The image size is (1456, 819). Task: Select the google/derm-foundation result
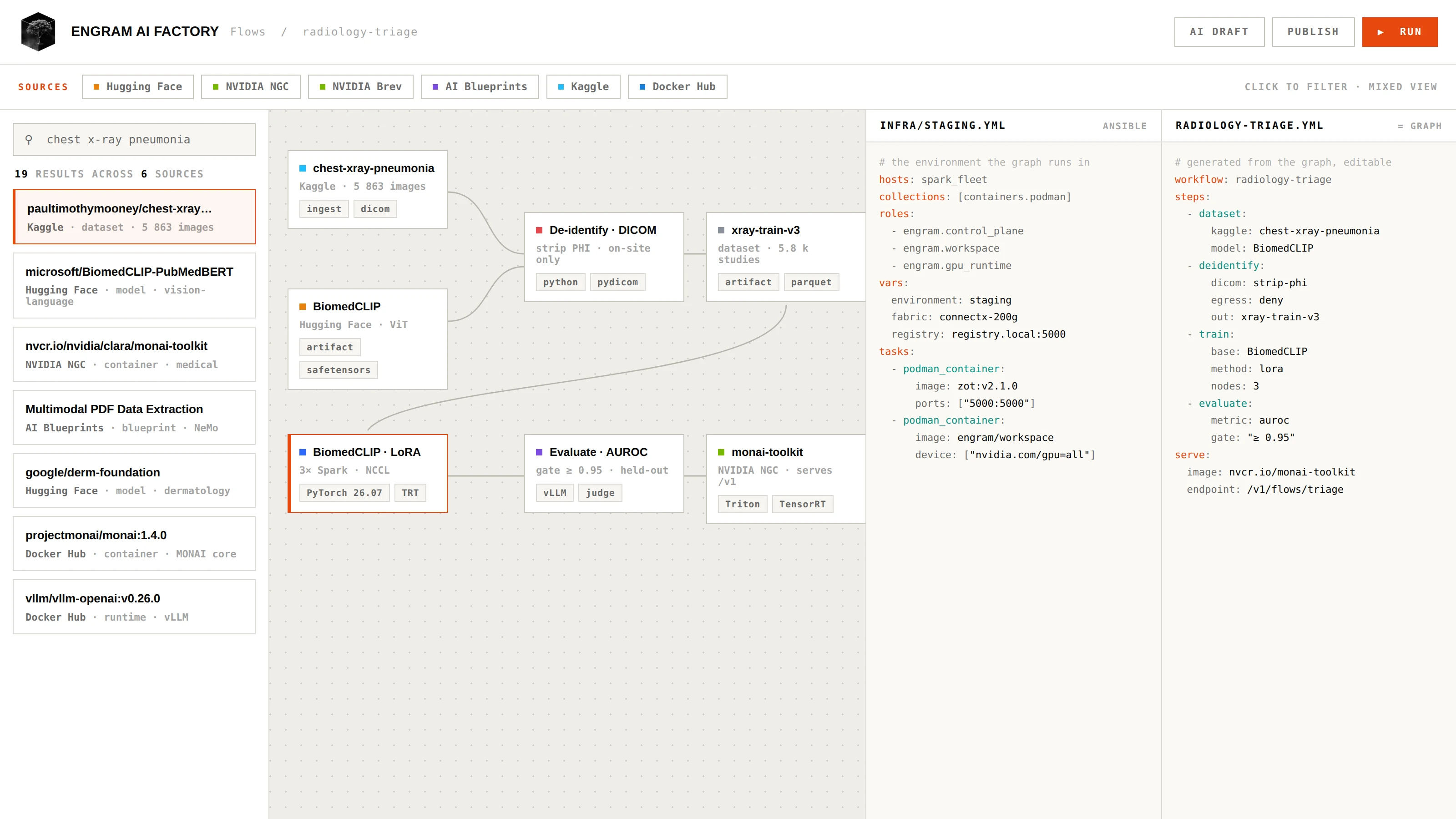pyautogui.click(x=134, y=480)
